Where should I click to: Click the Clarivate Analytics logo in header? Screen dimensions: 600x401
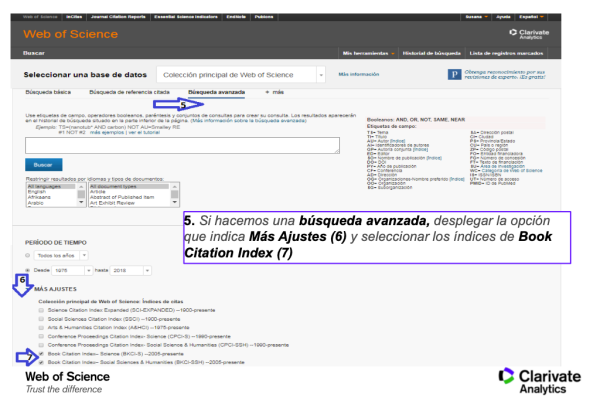tap(529, 34)
